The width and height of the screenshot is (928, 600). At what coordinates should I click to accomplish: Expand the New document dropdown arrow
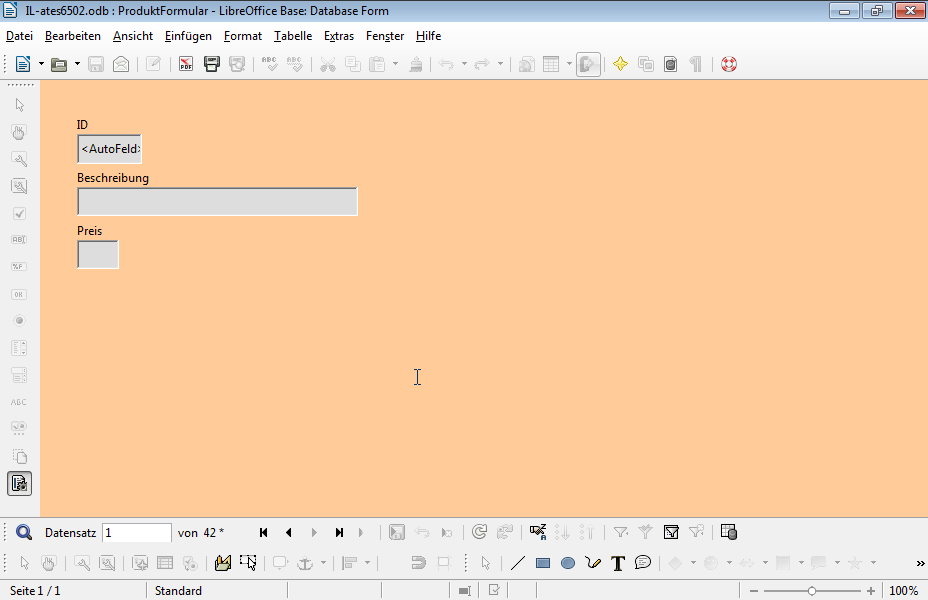point(41,64)
